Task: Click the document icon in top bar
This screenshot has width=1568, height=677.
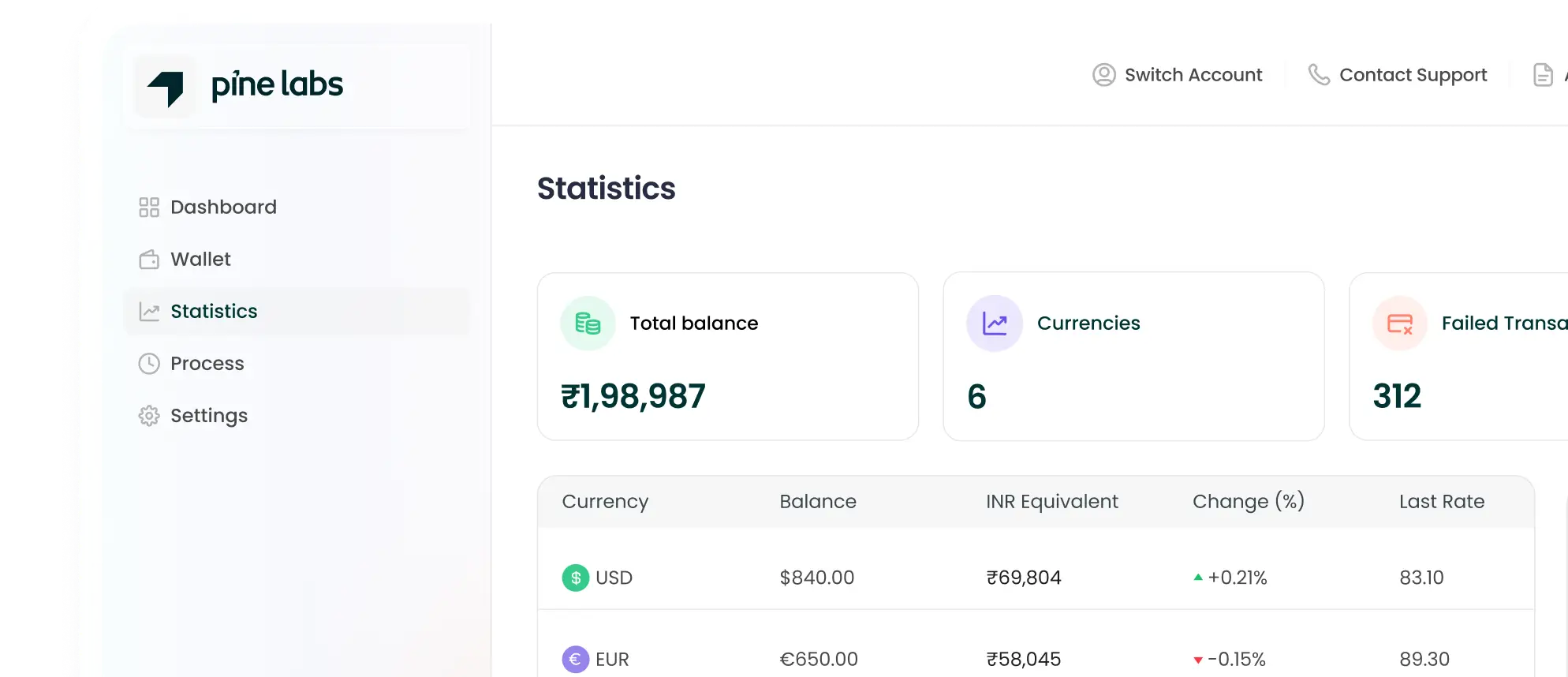Action: pyautogui.click(x=1543, y=75)
